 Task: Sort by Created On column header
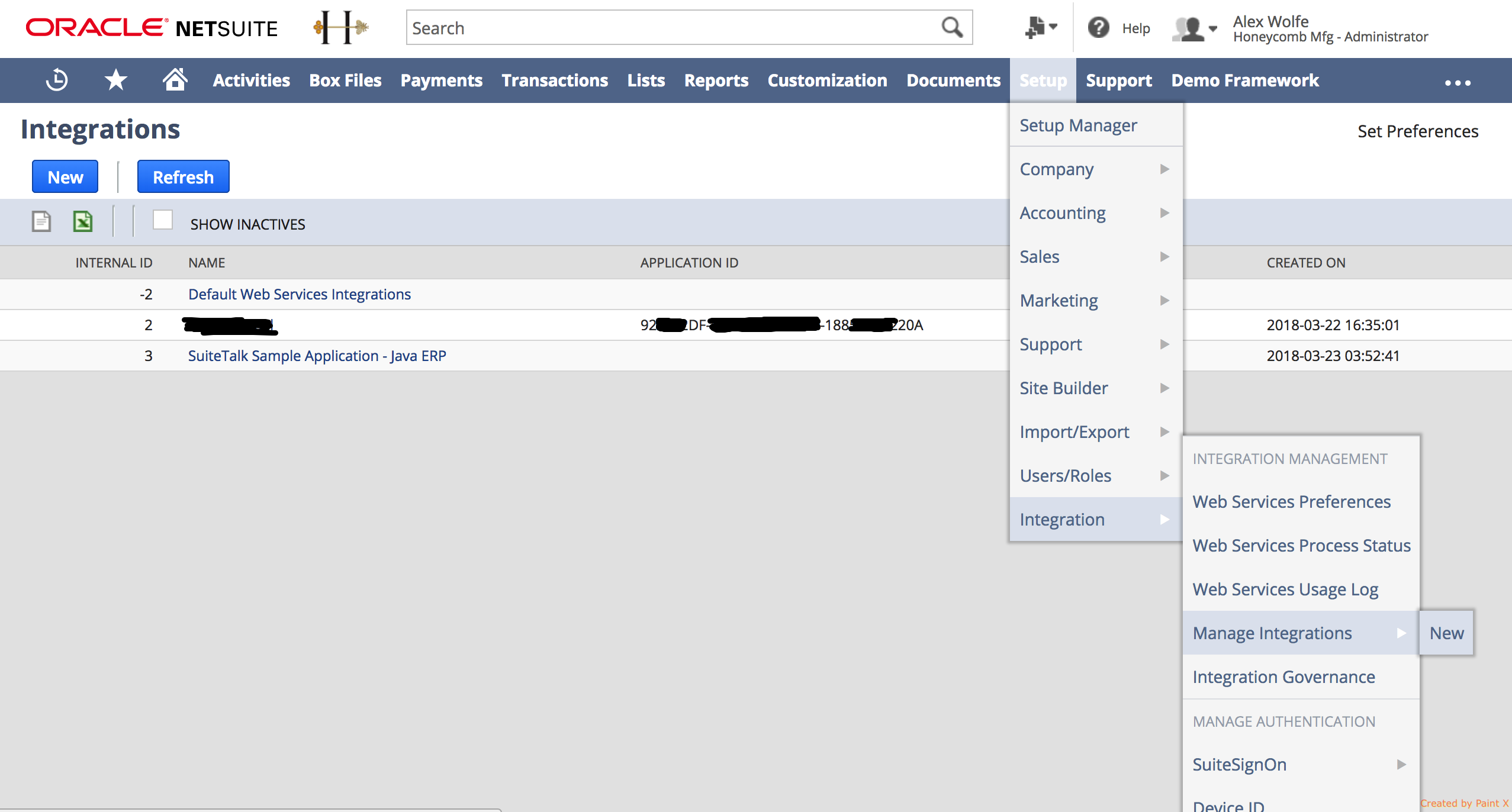coord(1306,263)
